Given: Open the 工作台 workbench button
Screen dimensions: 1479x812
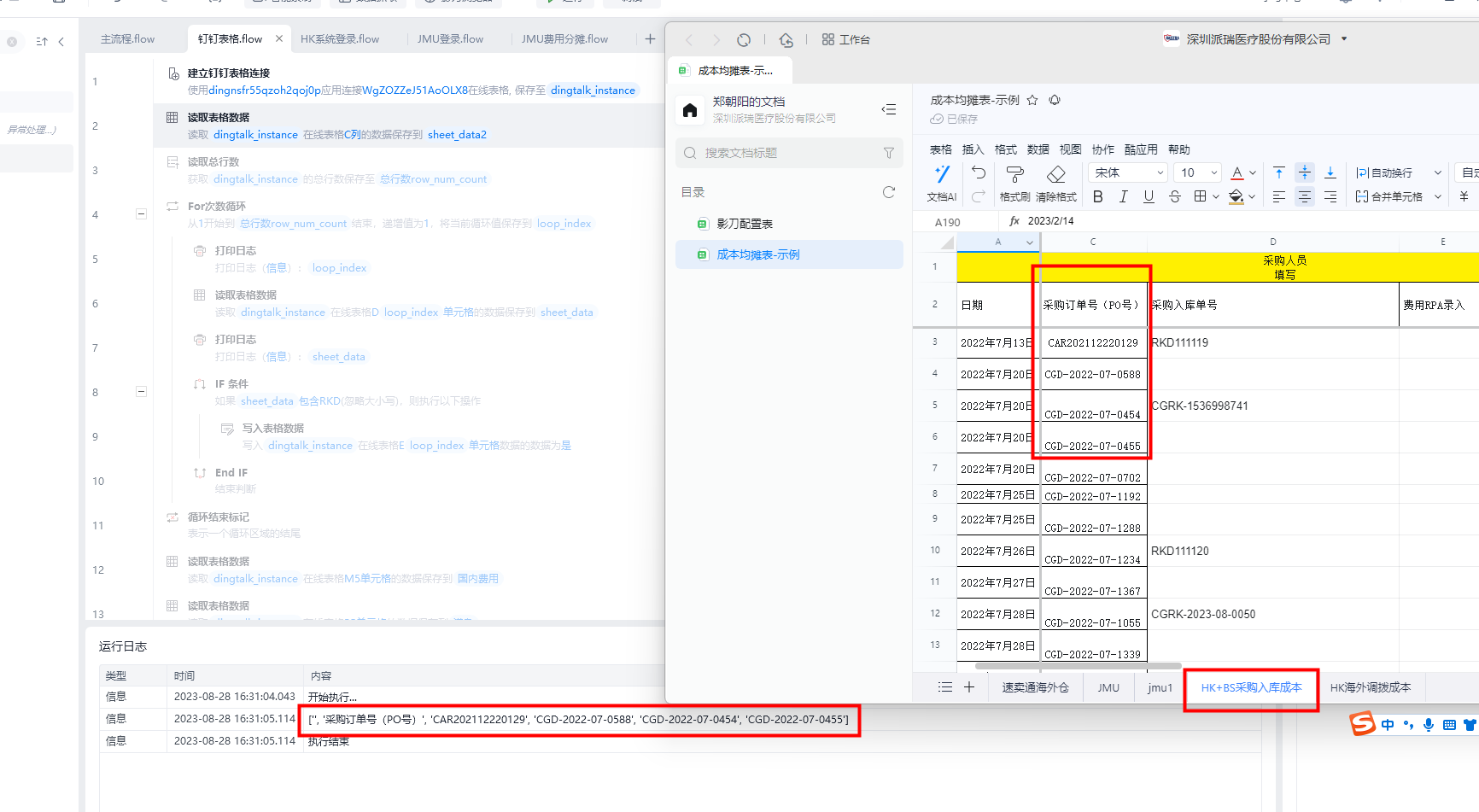Looking at the screenshot, I should click(x=845, y=39).
